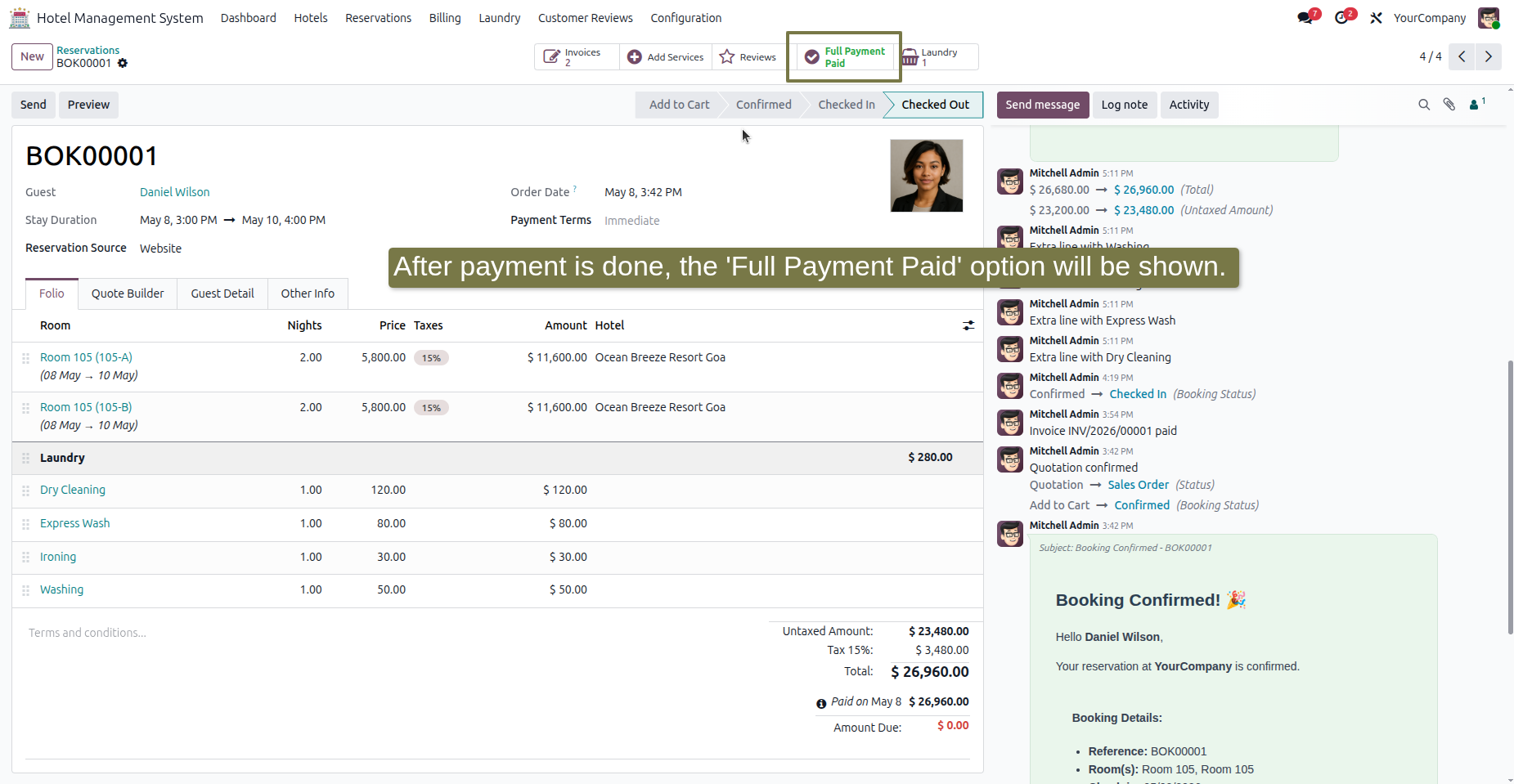Image resolution: width=1514 pixels, height=784 pixels.
Task: Open Mitchell Admin user avatar menu
Action: pyautogui.click(x=1489, y=18)
